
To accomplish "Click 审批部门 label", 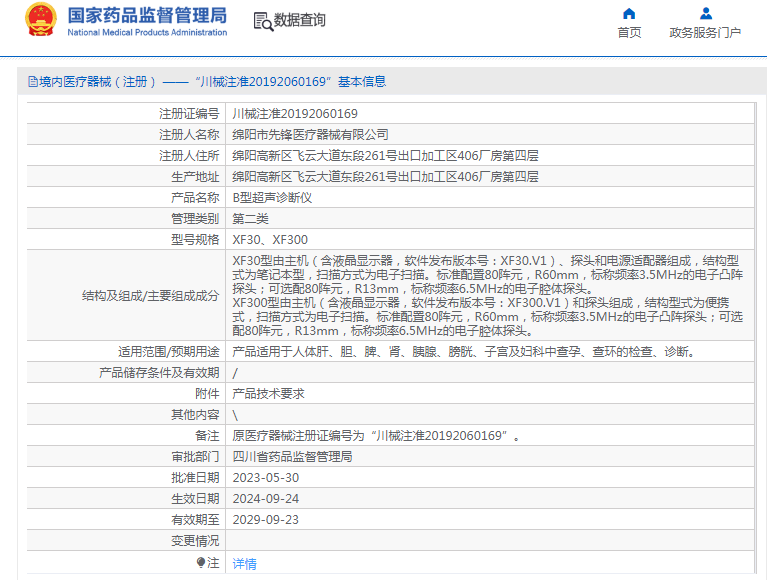I will click(x=195, y=457).
